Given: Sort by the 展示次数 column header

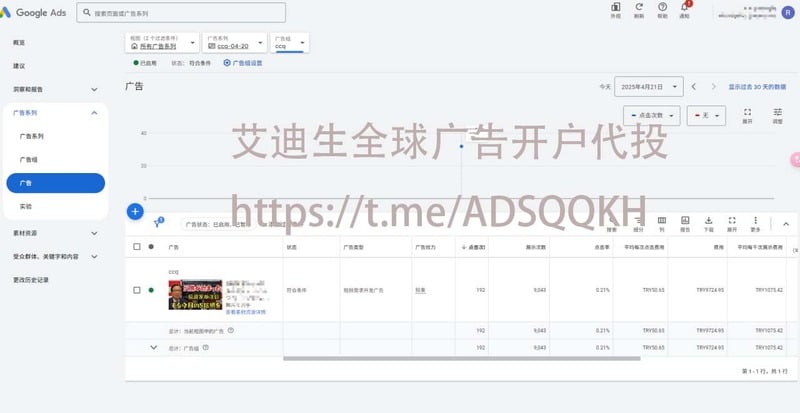Looking at the screenshot, I should click(536, 247).
